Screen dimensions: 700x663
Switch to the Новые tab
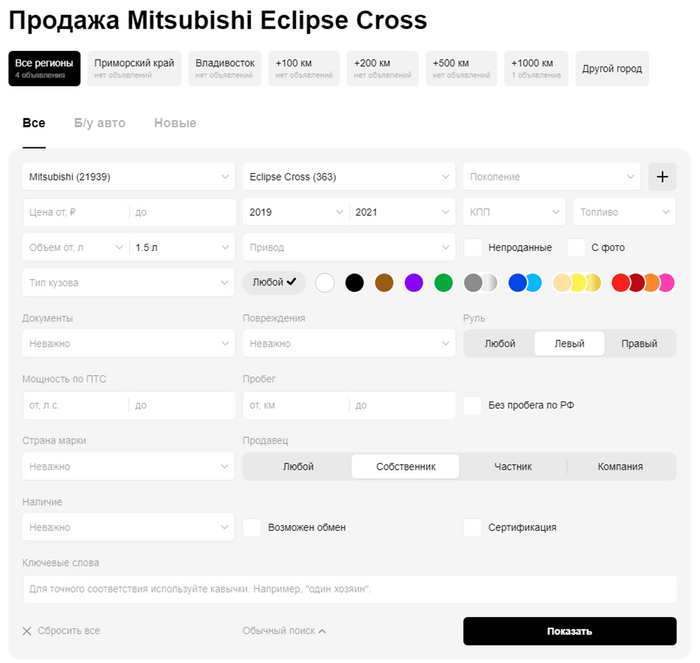pyautogui.click(x=175, y=123)
